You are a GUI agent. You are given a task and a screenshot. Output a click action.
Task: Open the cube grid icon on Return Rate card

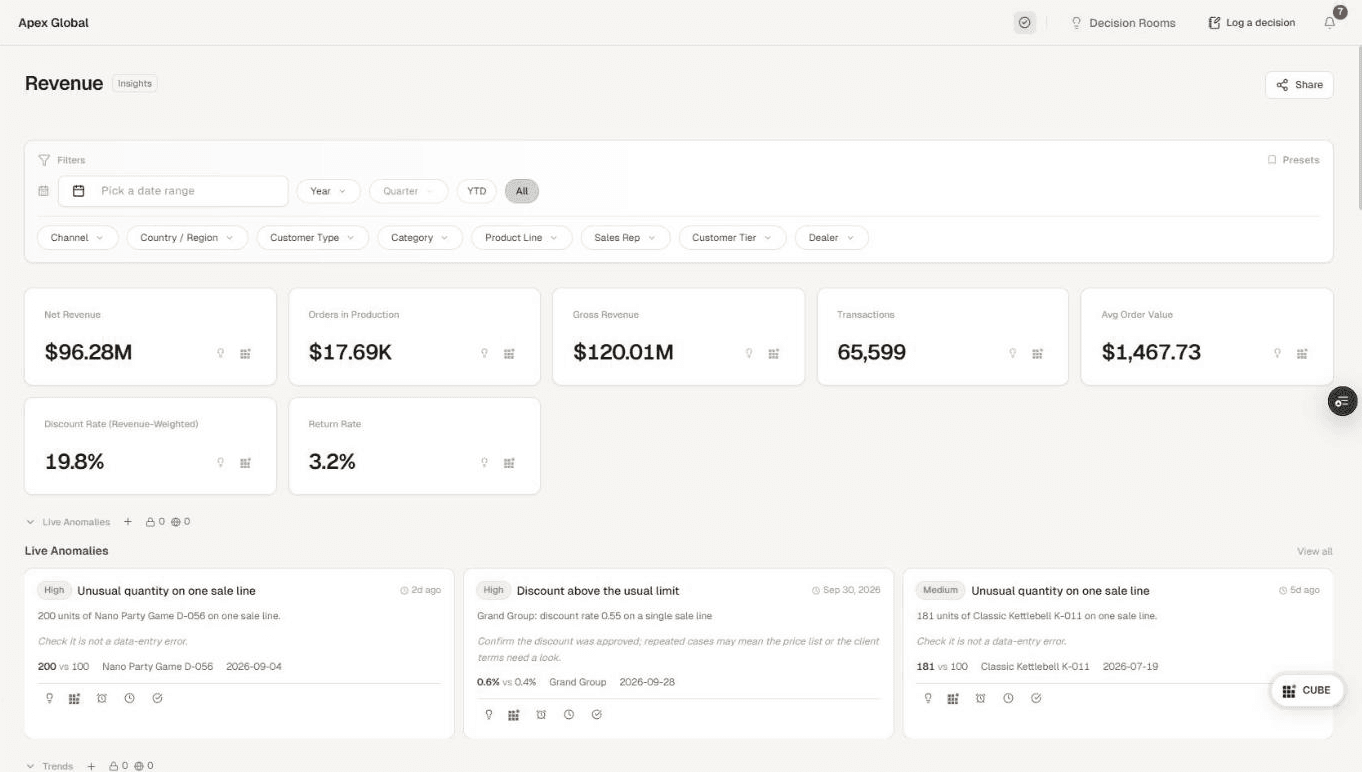pyautogui.click(x=509, y=463)
